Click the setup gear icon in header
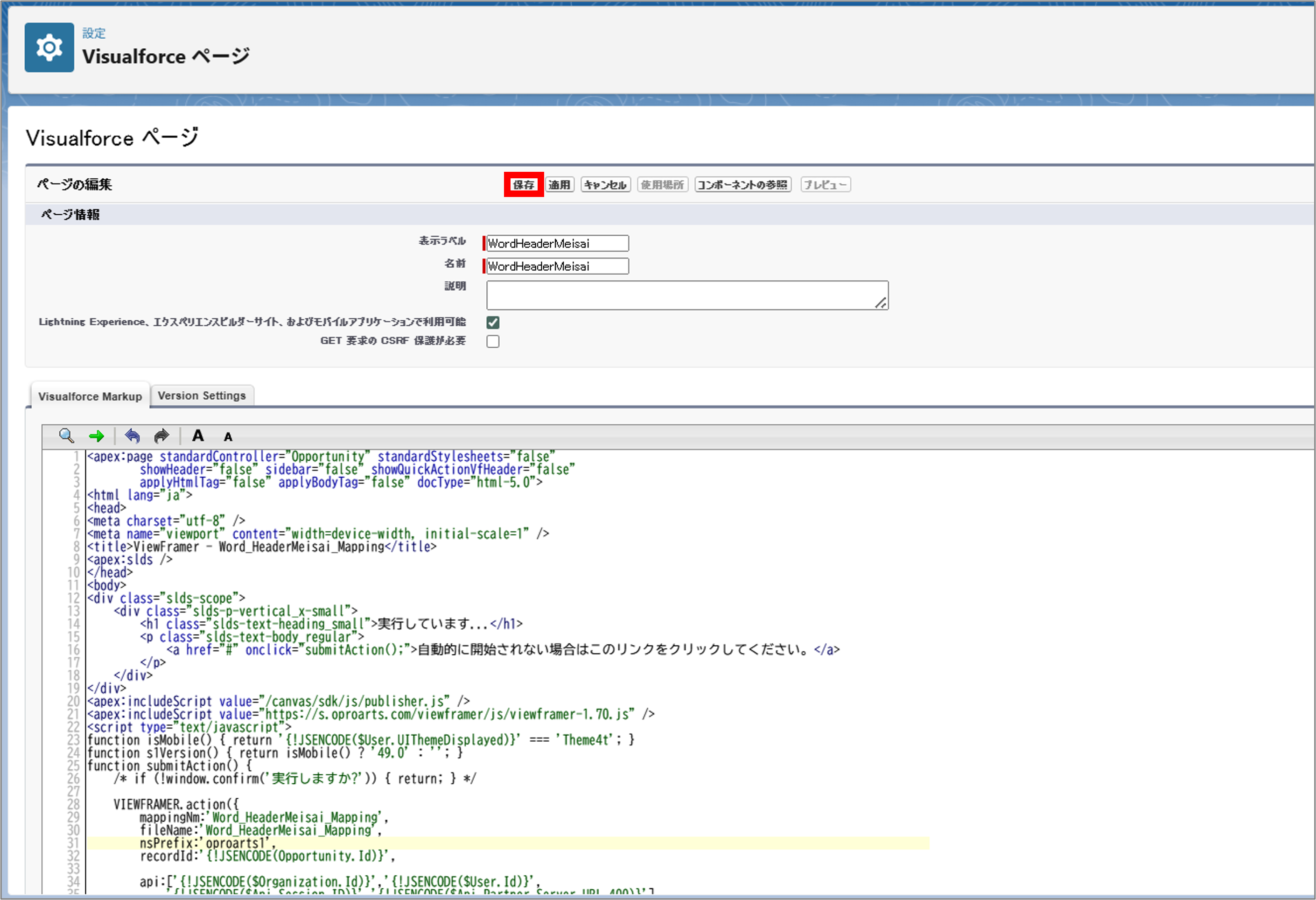Screen dimensions: 1316x900 coord(49,48)
